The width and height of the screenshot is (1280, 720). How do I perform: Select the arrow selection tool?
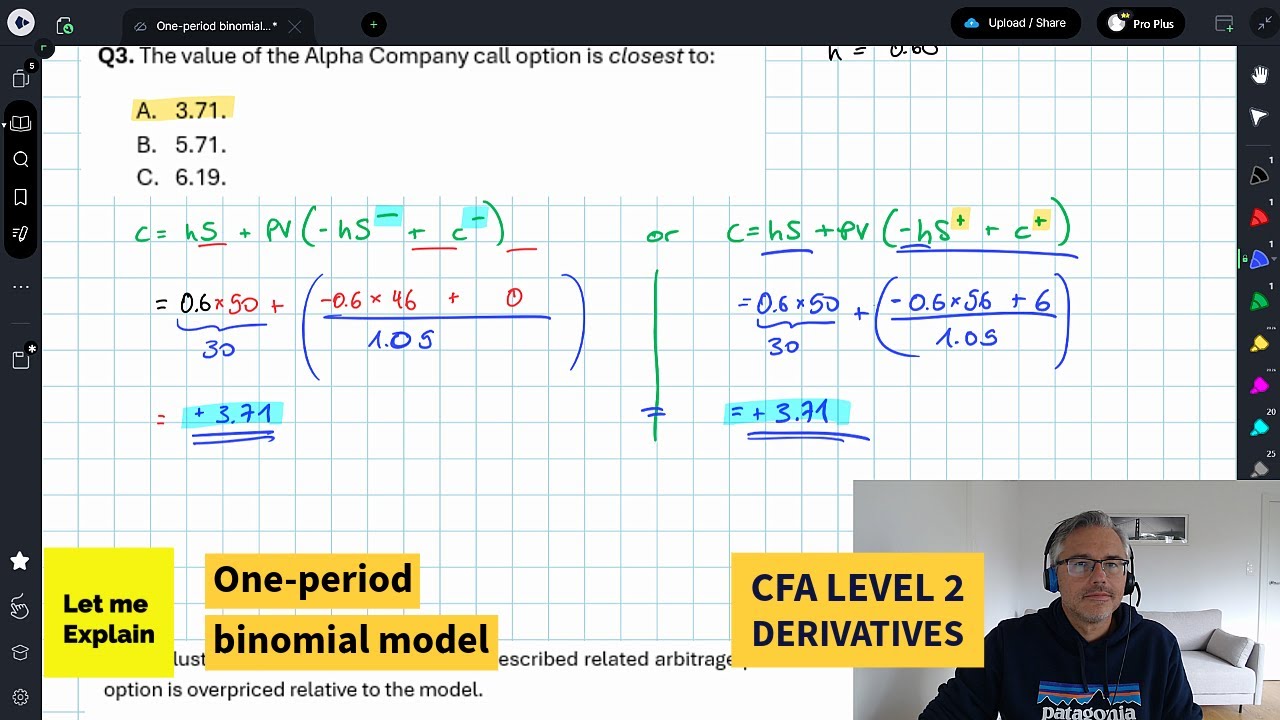point(1259,118)
